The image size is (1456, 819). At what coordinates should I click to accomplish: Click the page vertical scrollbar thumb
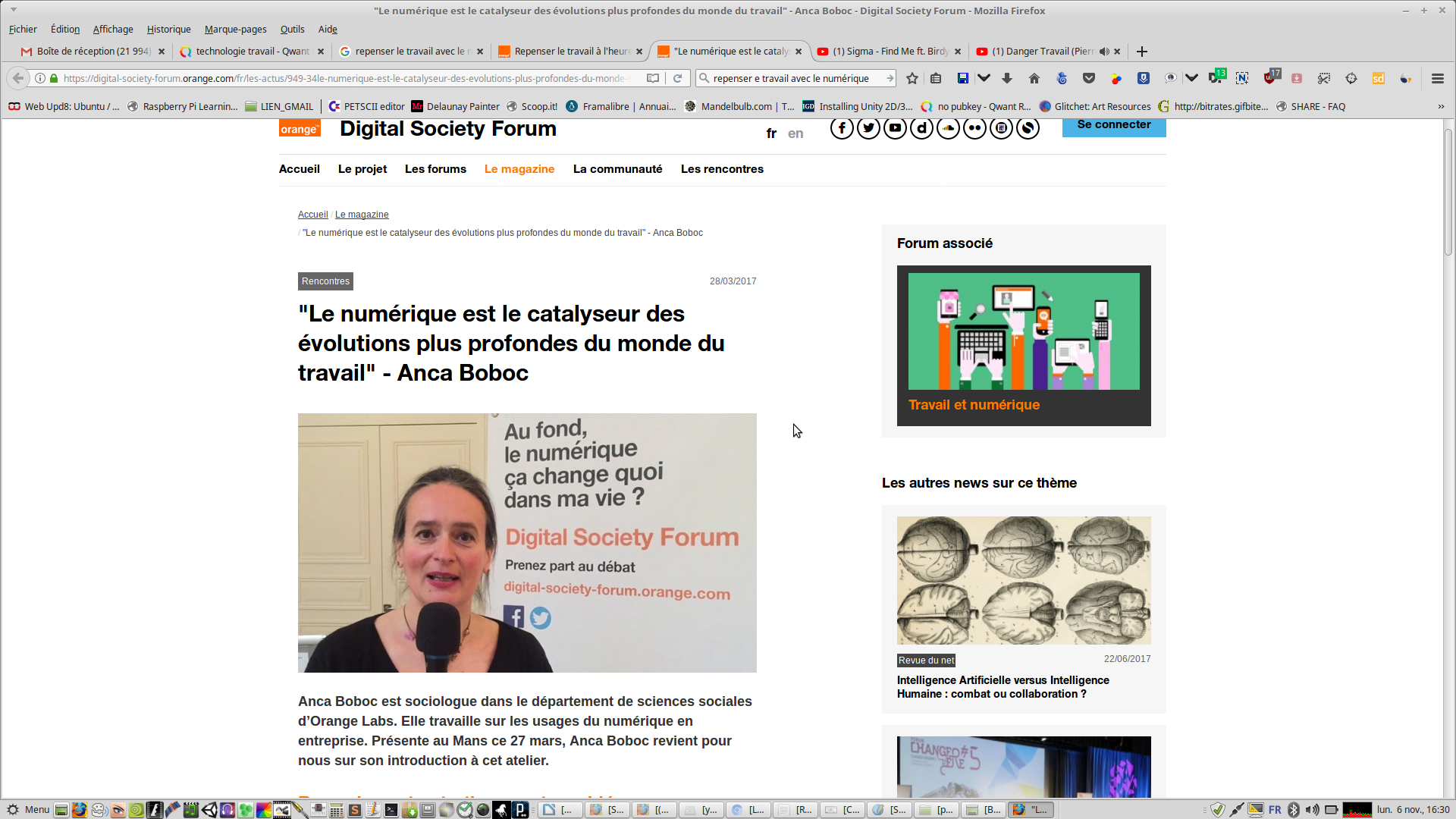1448,193
